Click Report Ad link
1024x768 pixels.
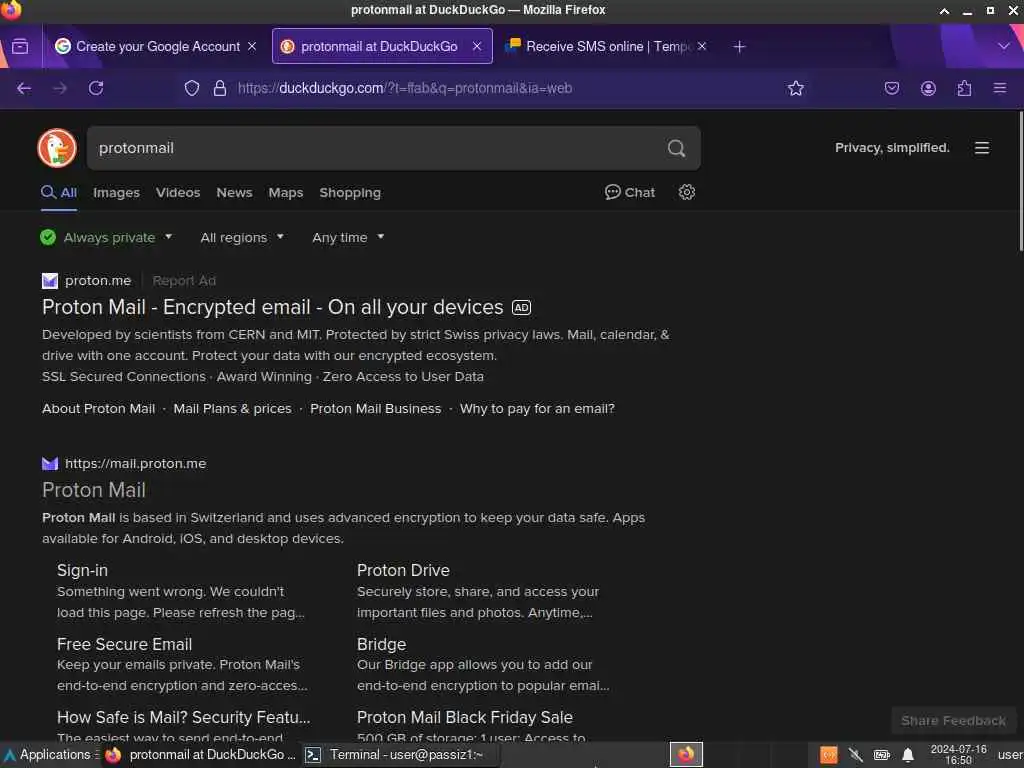[184, 281]
